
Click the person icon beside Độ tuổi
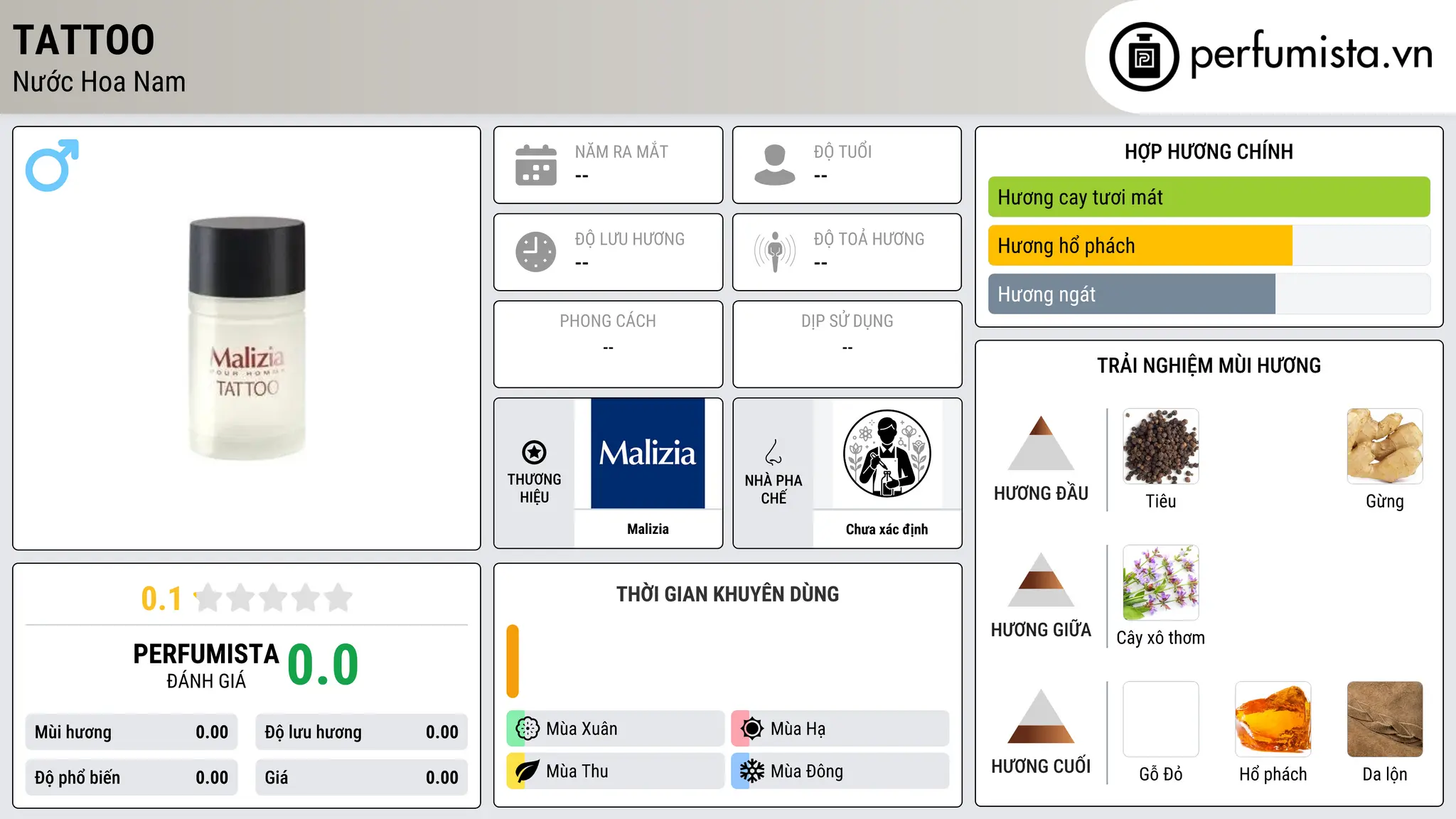click(x=775, y=165)
